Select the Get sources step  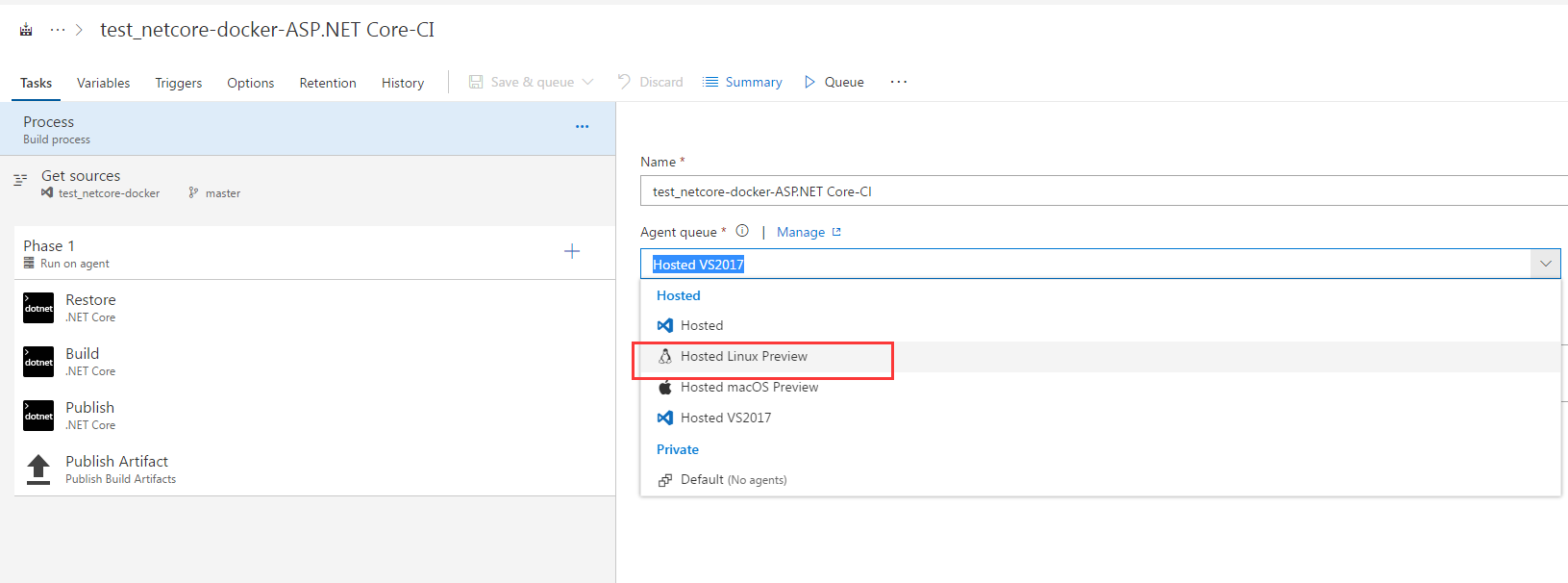click(308, 184)
